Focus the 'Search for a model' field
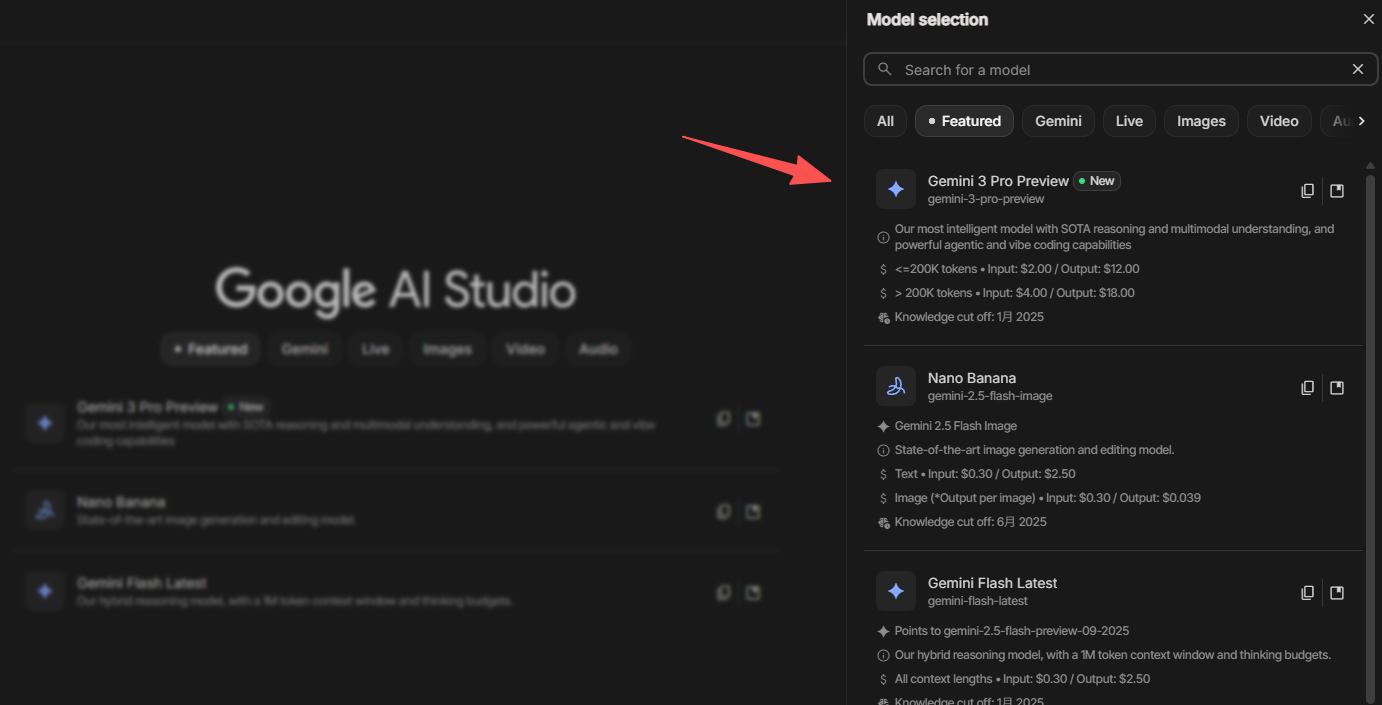1382x705 pixels. point(1120,69)
